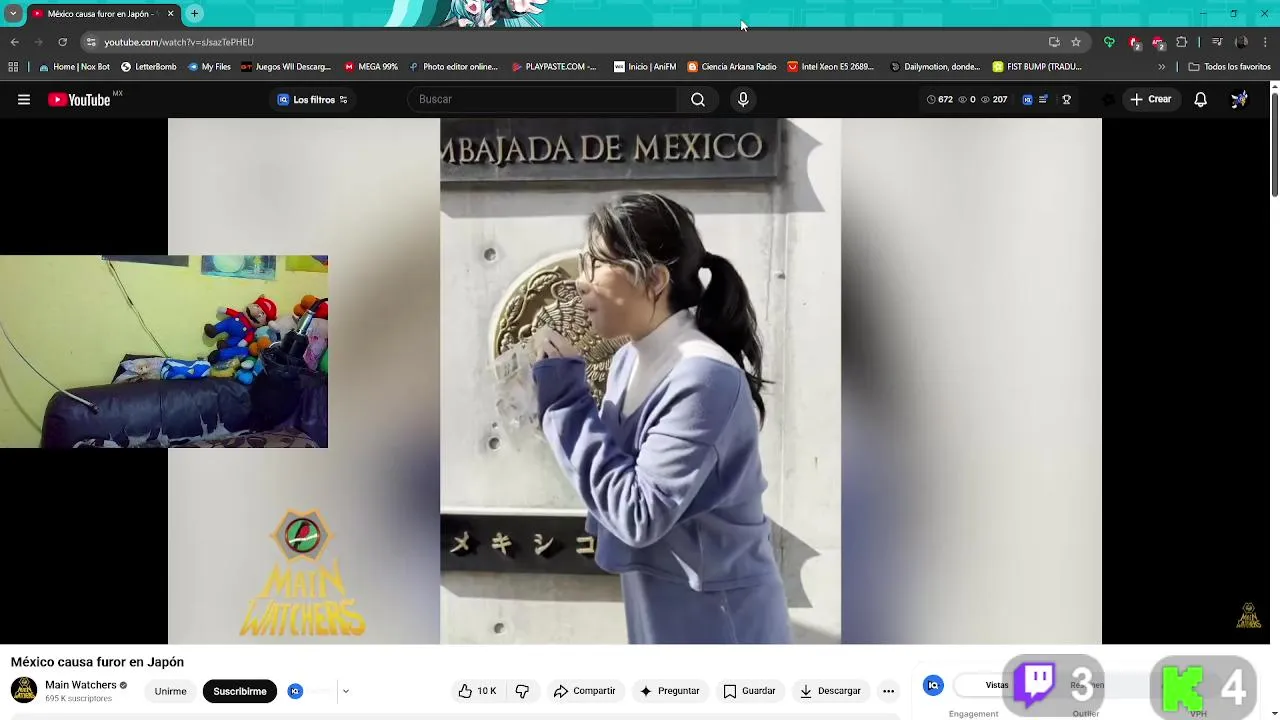Click the 672 clock stat

pyautogui.click(x=939, y=99)
